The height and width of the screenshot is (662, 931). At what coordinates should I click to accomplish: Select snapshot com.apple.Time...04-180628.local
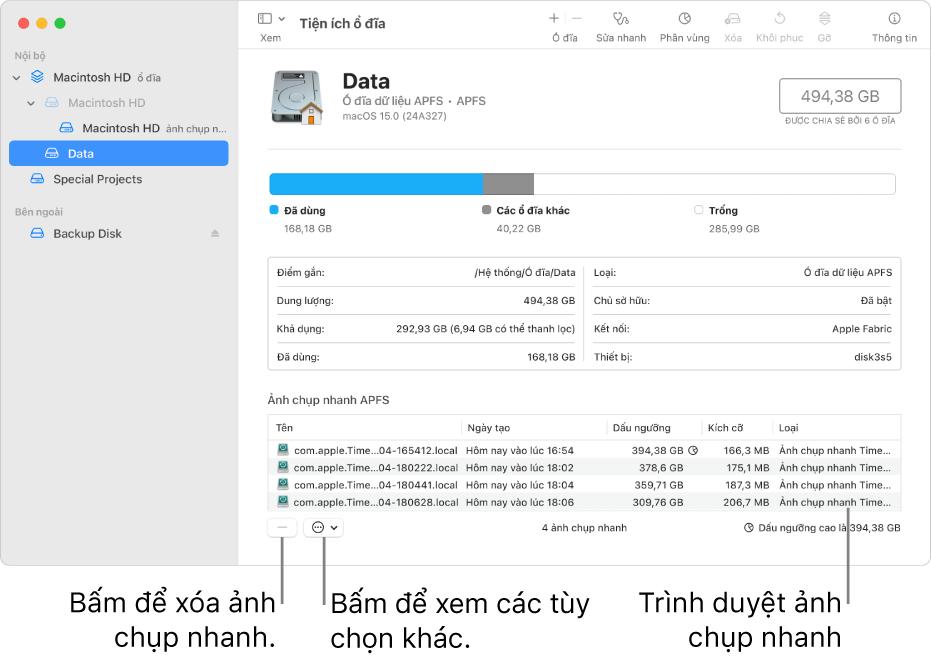(584, 502)
